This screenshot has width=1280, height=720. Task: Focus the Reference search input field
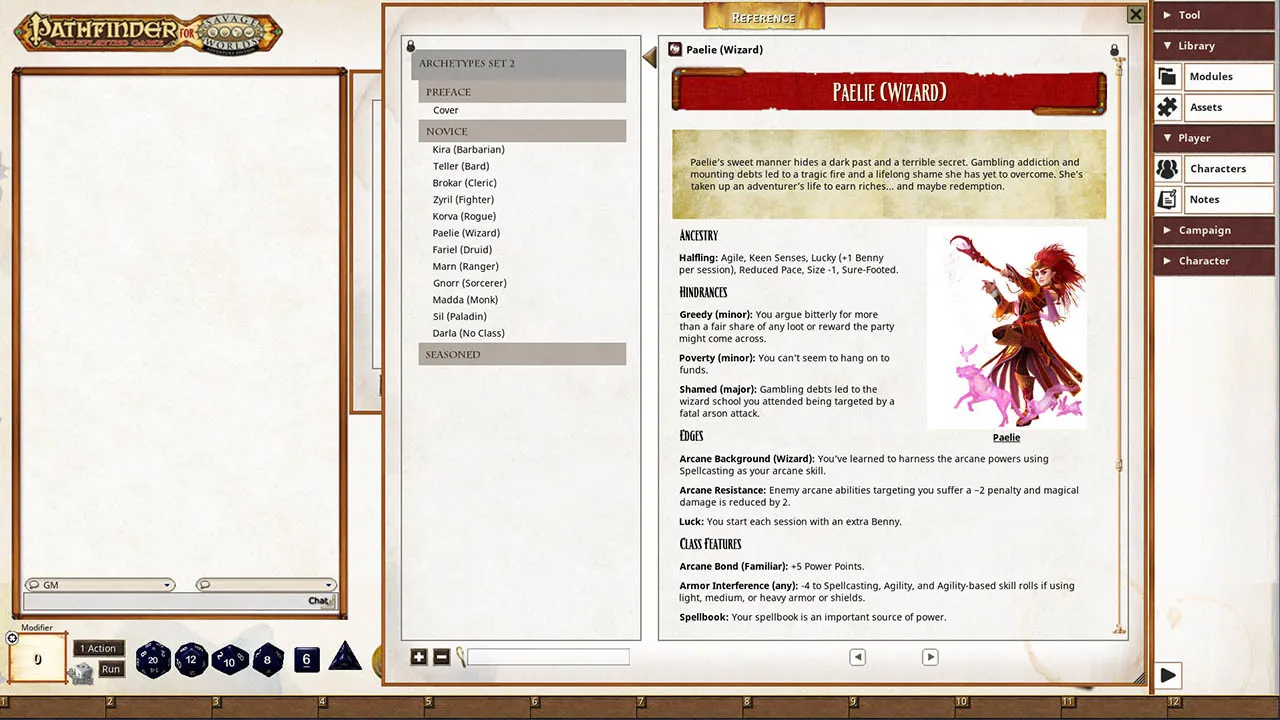(548, 657)
